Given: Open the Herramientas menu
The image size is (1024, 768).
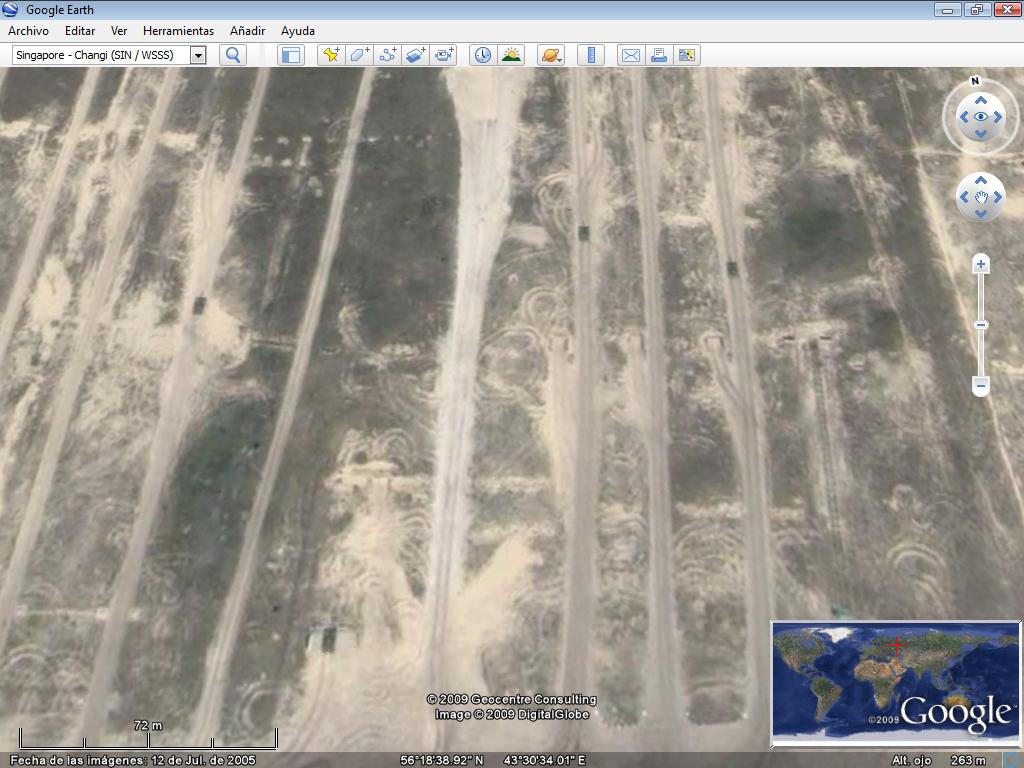Looking at the screenshot, I should click(x=178, y=31).
